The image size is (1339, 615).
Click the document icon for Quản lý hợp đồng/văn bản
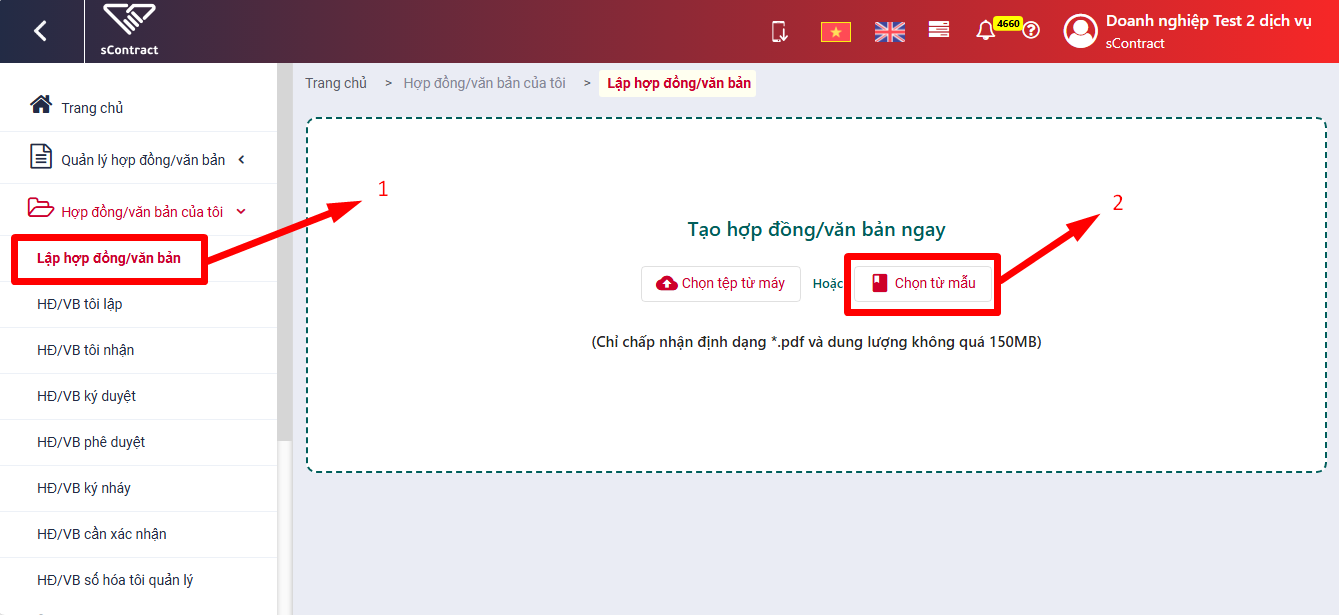click(41, 157)
